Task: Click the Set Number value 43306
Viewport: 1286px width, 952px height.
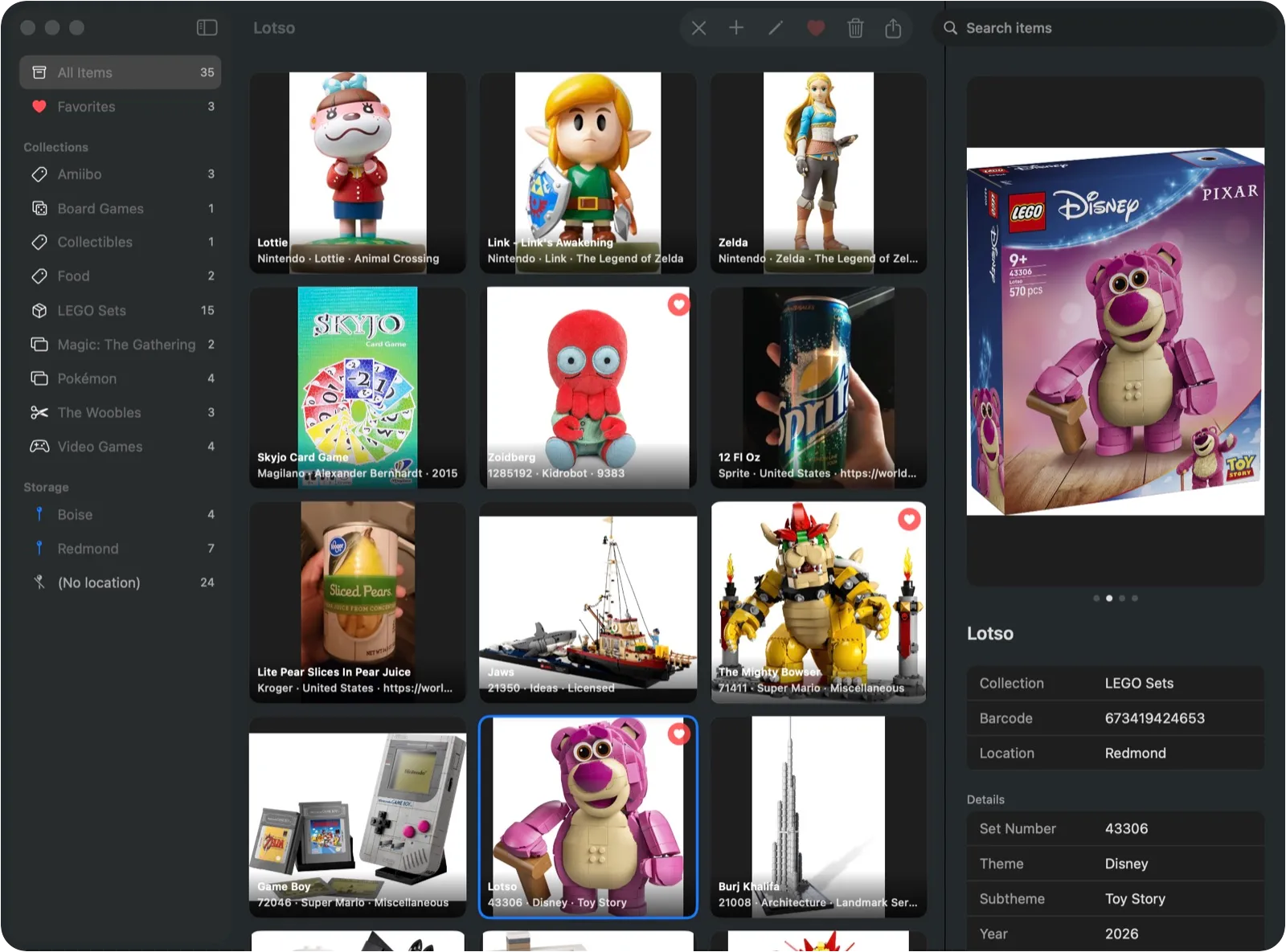Action: pos(1126,829)
